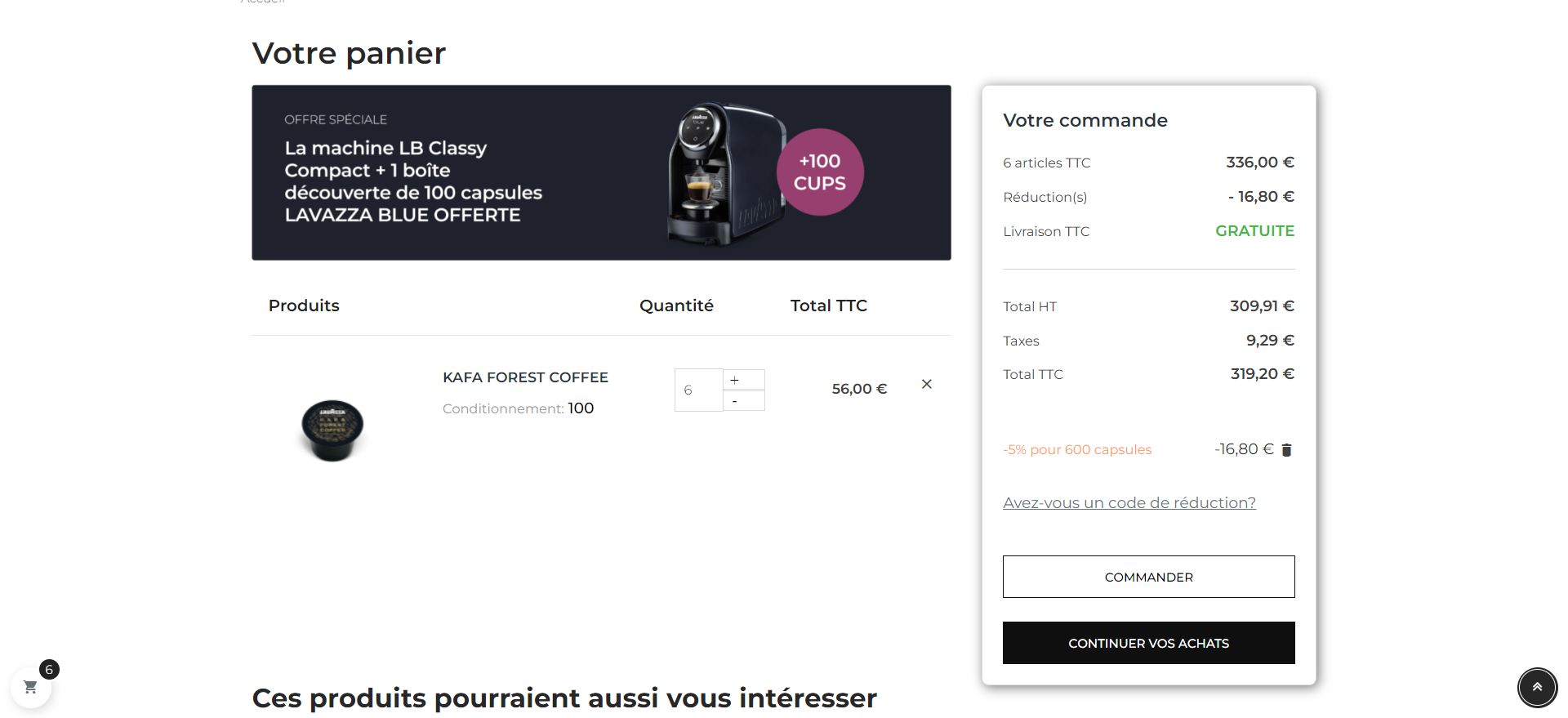Open the floating shopping cart icon

coord(31,687)
